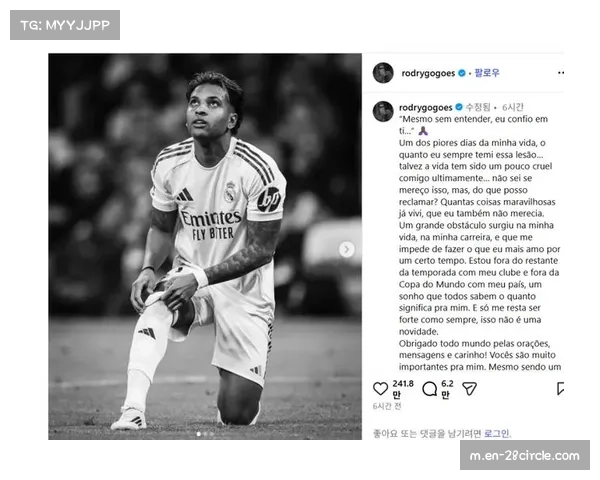Click the verified badge beside header username
The width and height of the screenshot is (600, 480).
(462, 73)
